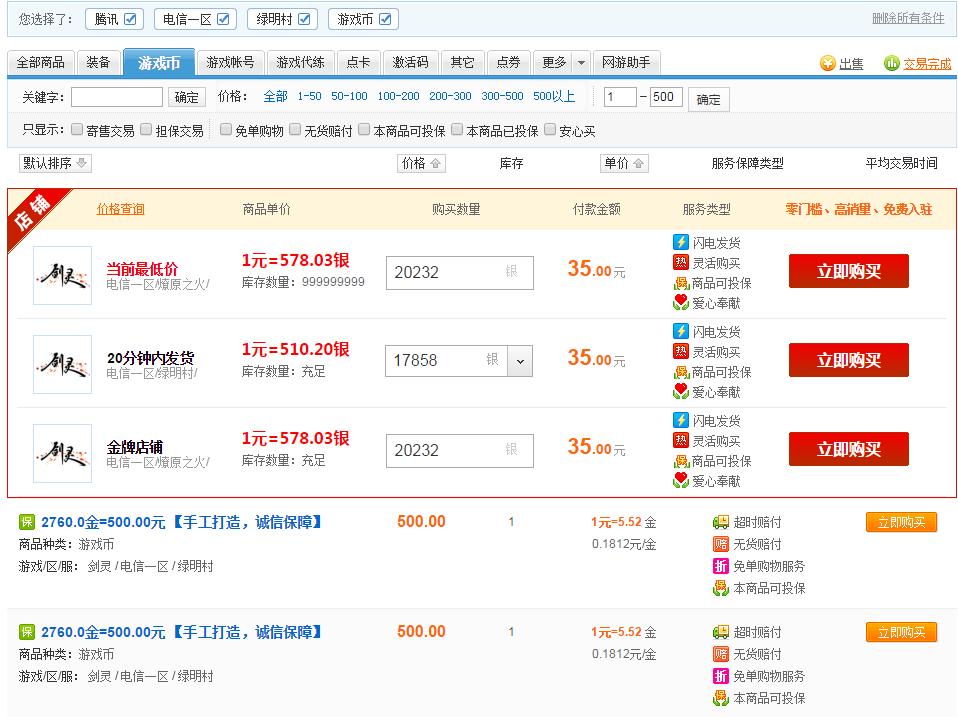Switch to the 游戏帐号 tab
Image resolution: width=958 pixels, height=717 pixels.
[x=224, y=61]
